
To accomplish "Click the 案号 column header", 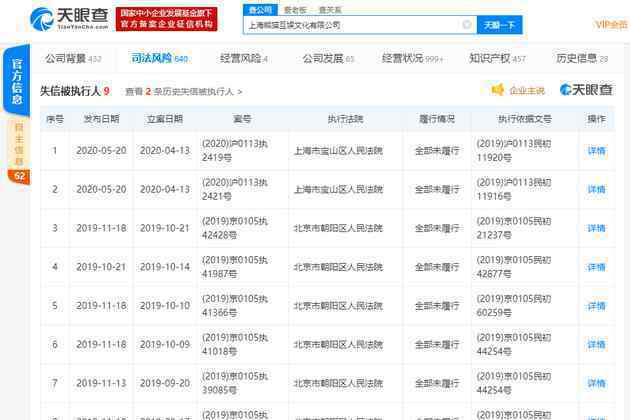I will [x=242, y=119].
